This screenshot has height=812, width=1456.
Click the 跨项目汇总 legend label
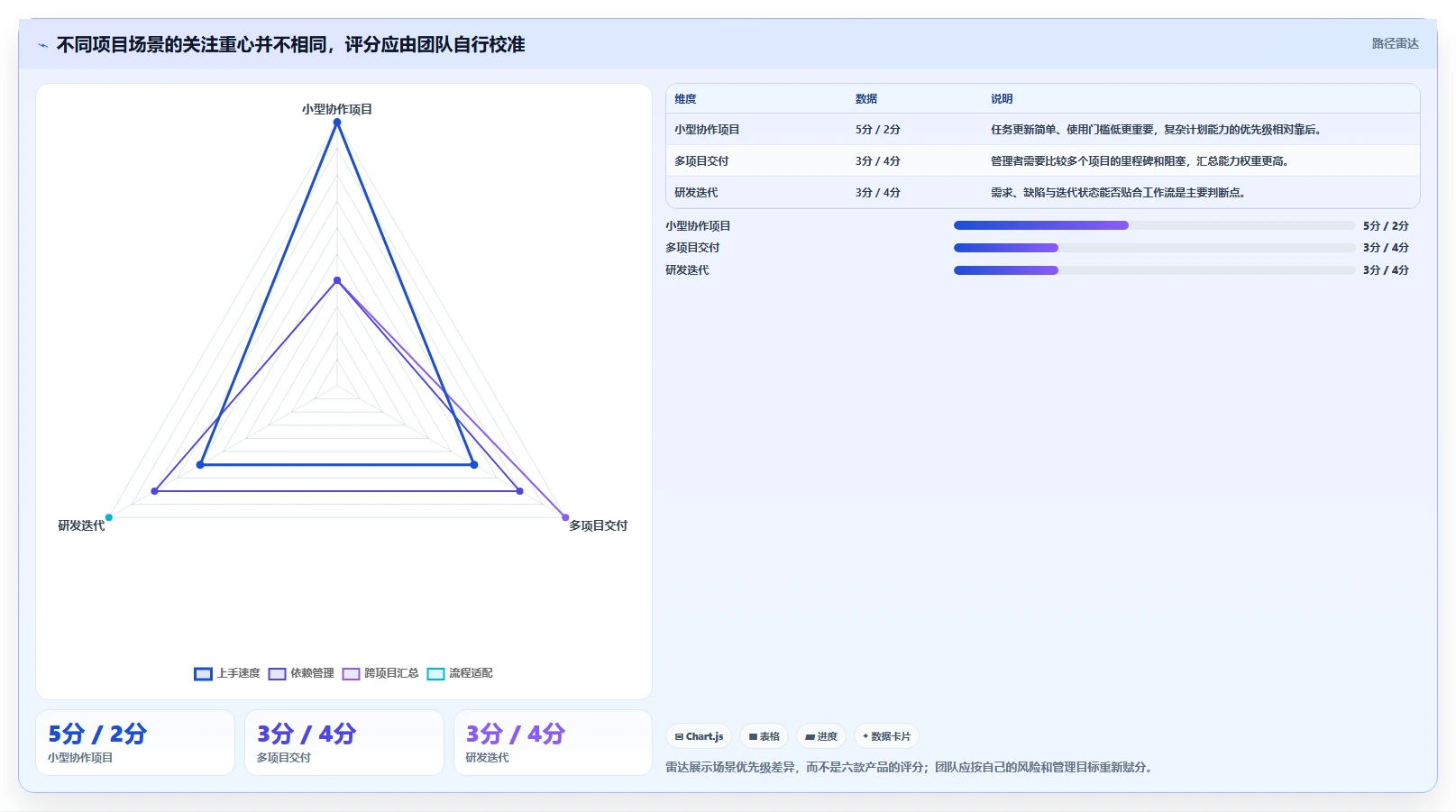(391, 673)
